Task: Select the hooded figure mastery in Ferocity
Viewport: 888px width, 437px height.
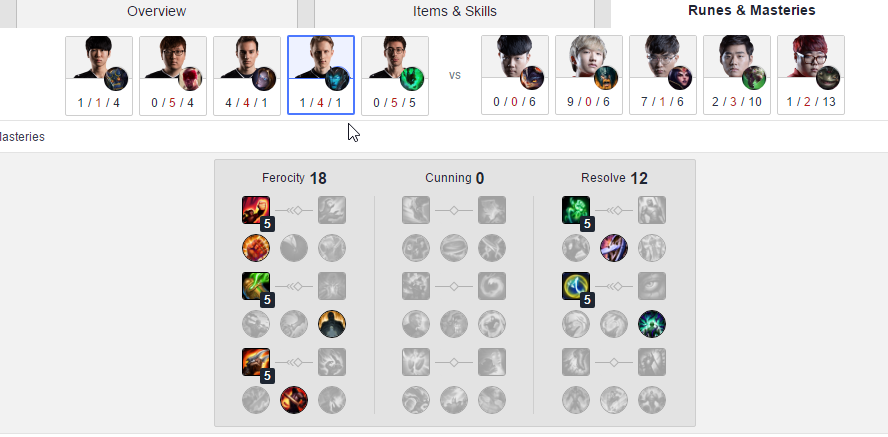Action: click(x=332, y=324)
